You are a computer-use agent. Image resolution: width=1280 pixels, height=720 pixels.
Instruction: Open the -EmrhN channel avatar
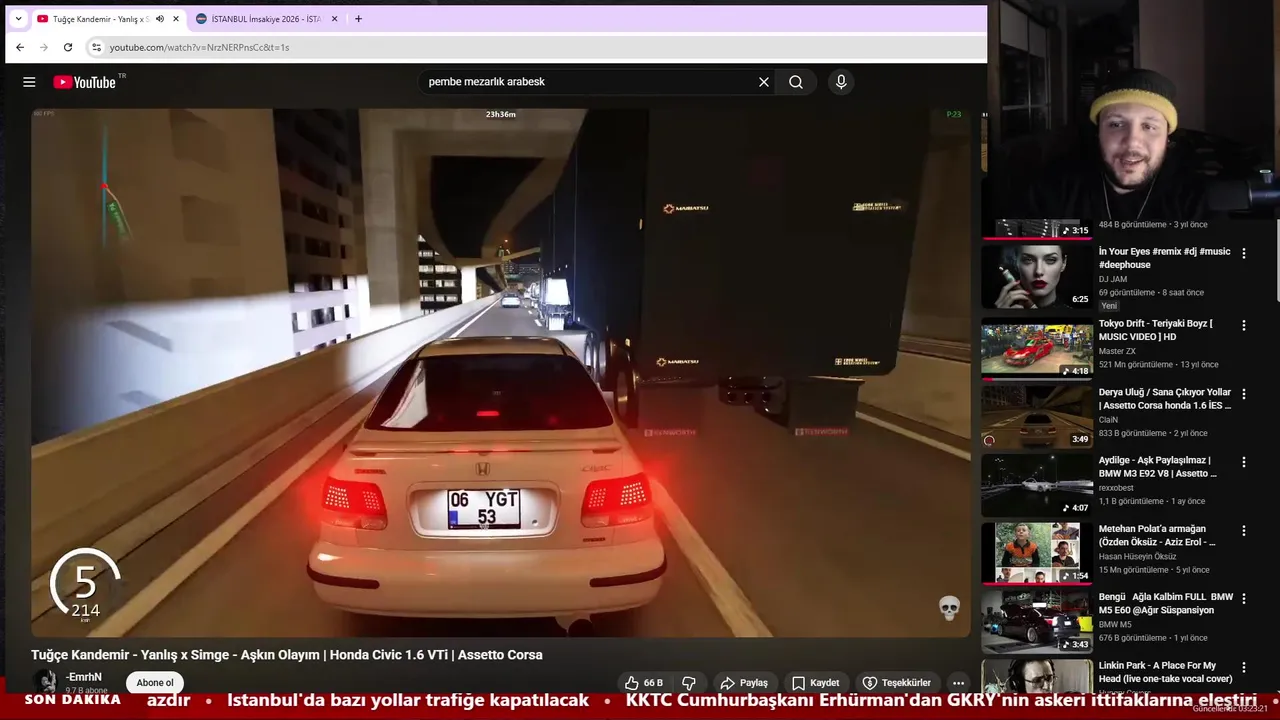(x=45, y=682)
